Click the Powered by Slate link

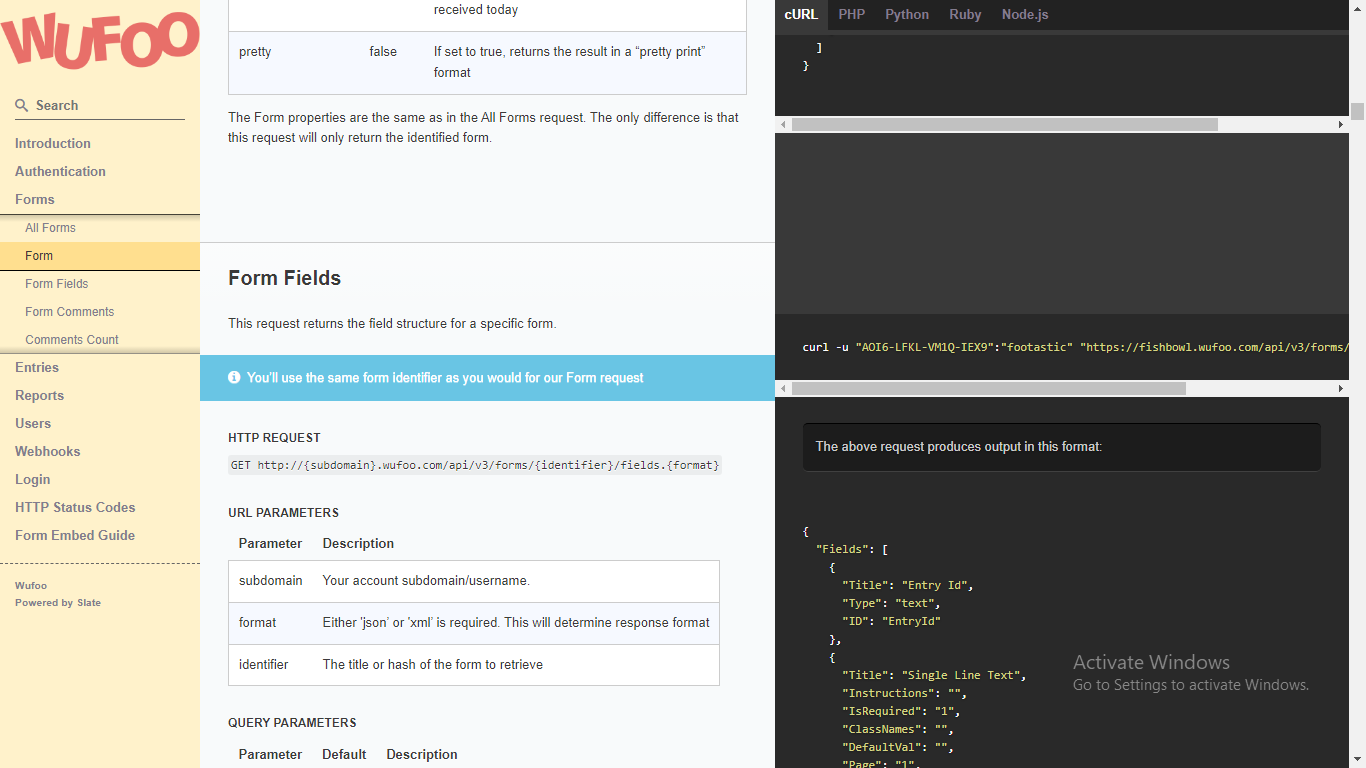tap(58, 603)
